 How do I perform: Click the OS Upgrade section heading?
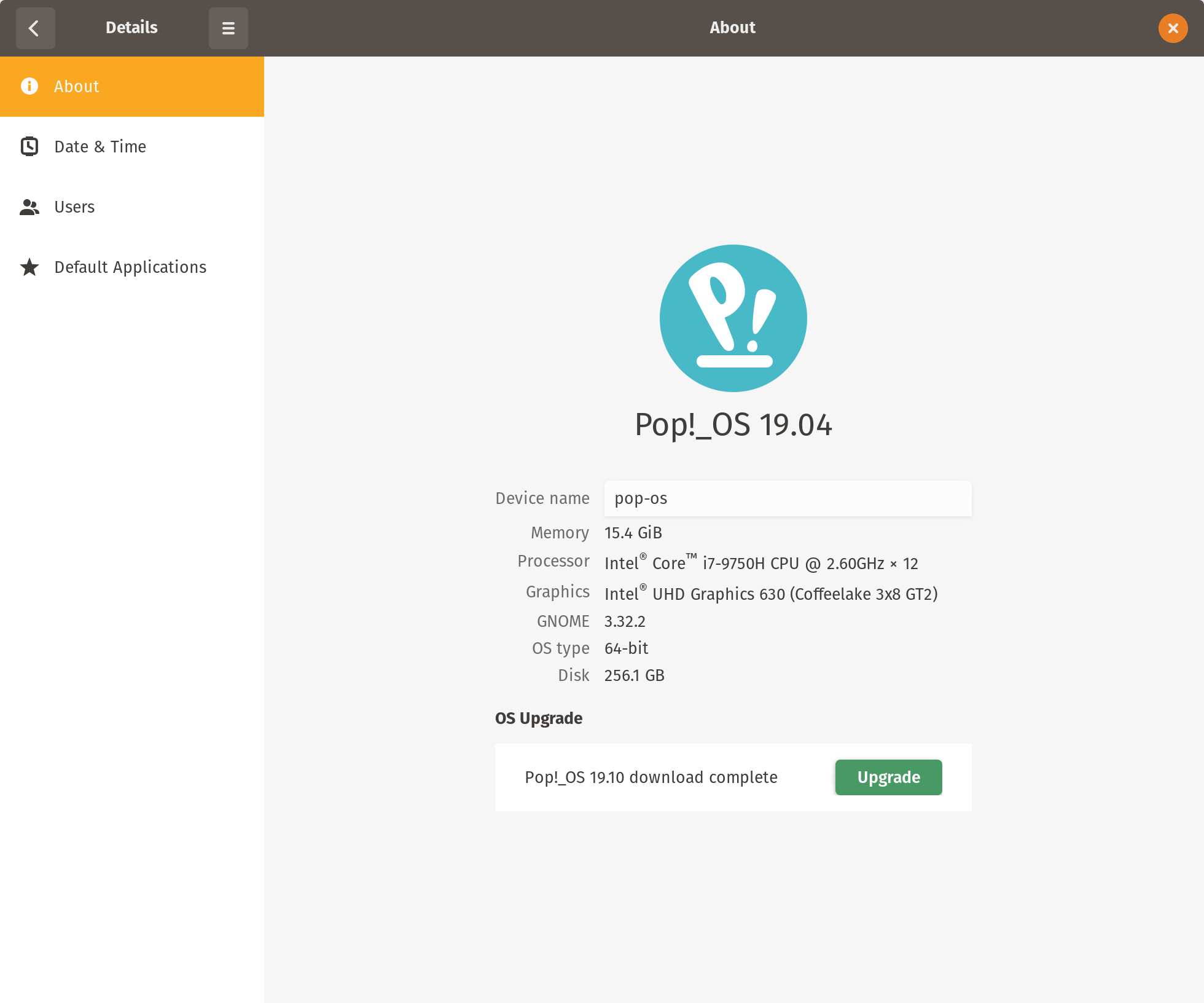538,718
